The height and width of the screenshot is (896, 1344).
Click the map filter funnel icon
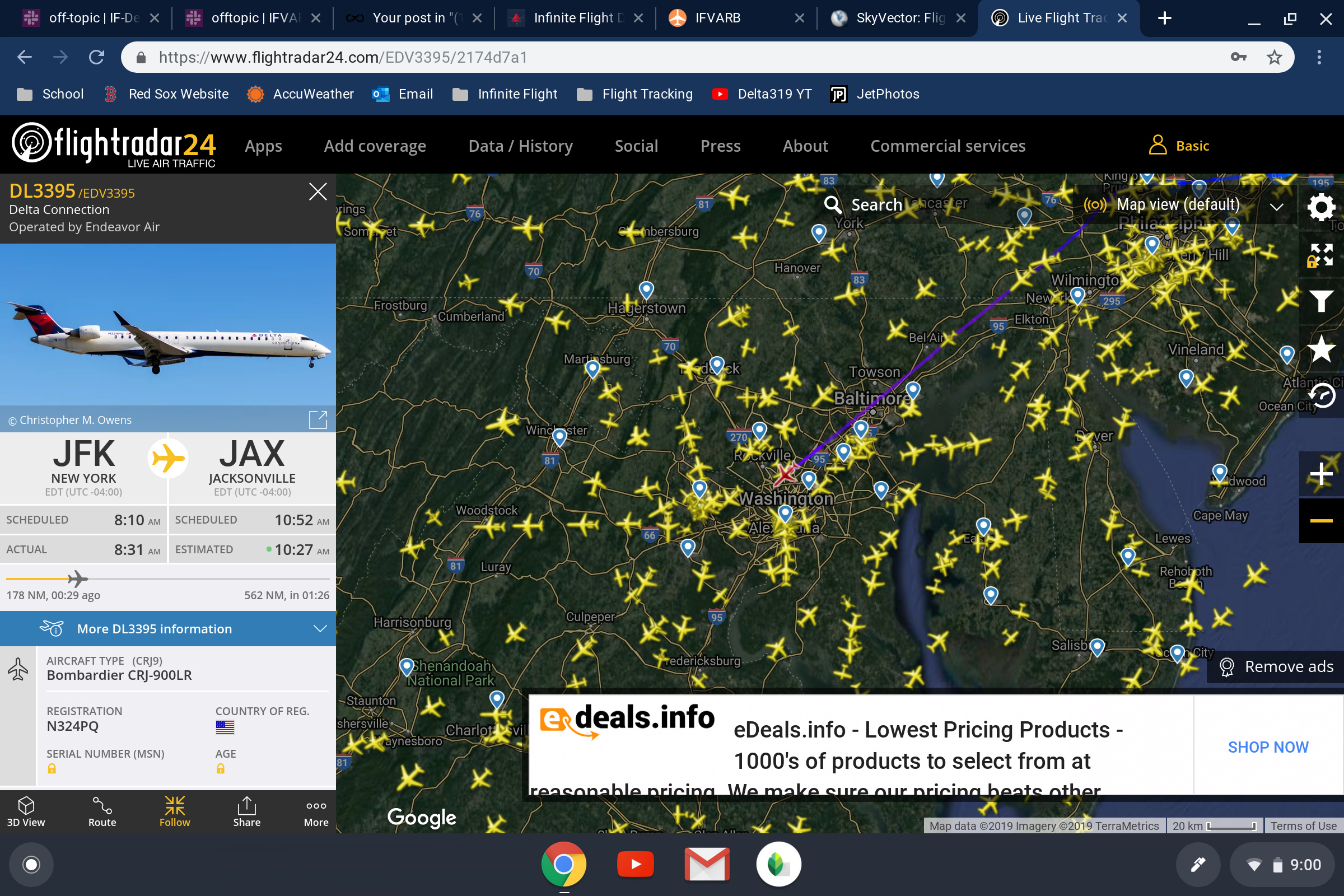(x=1320, y=301)
